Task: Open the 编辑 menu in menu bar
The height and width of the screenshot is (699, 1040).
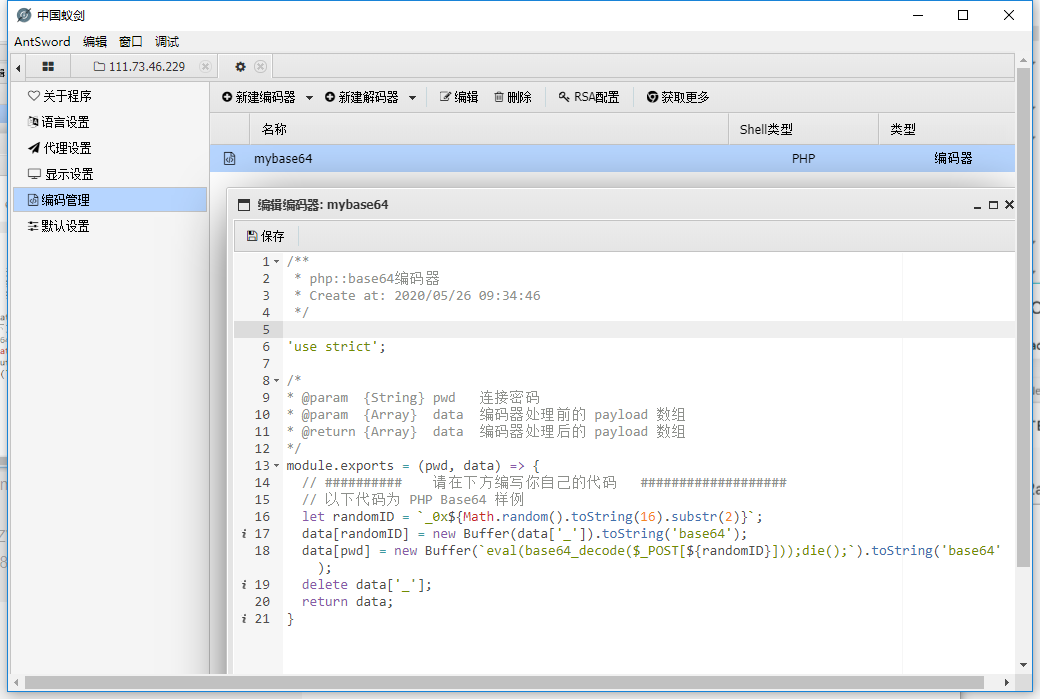Action: click(95, 41)
